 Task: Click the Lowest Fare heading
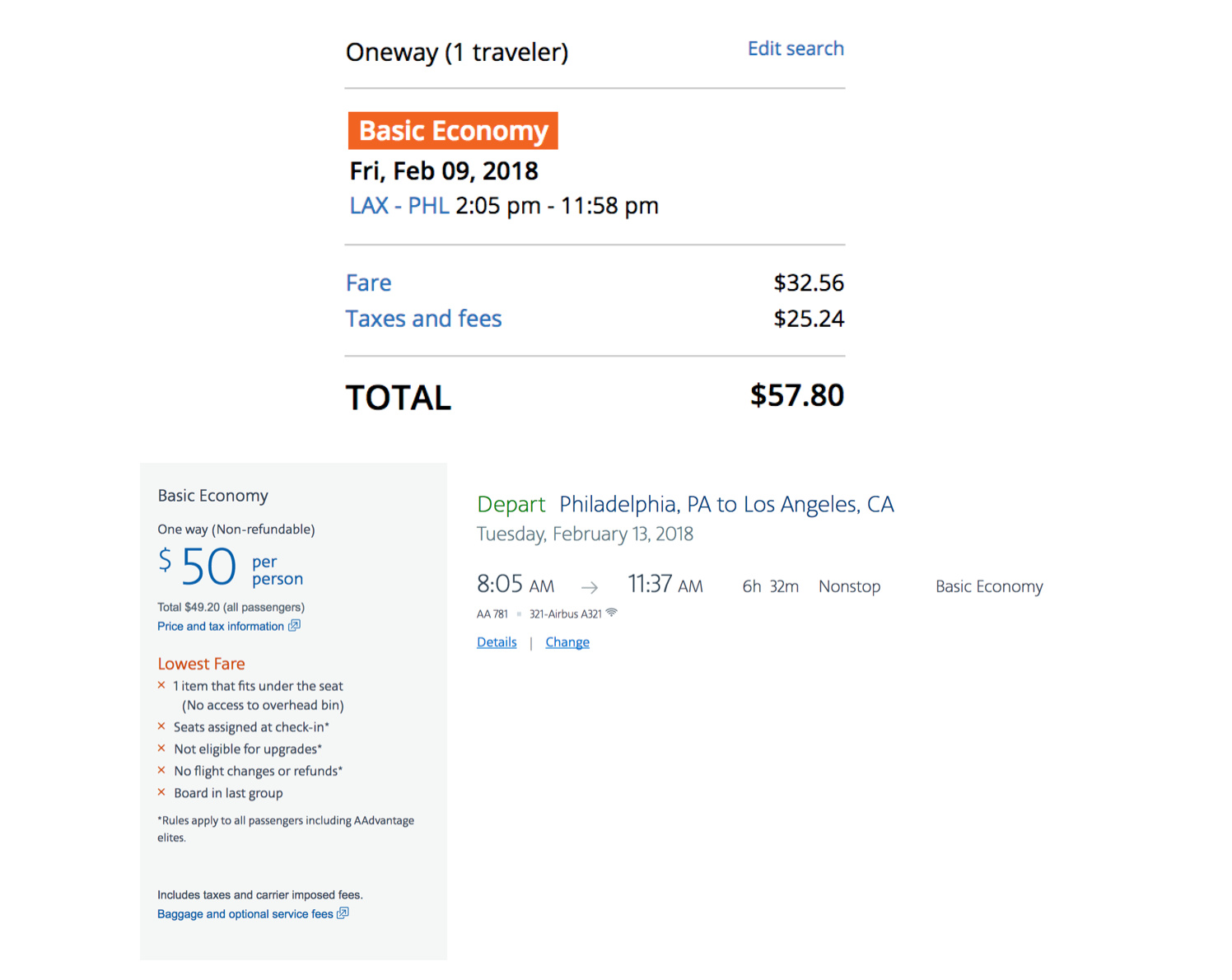tap(201, 664)
